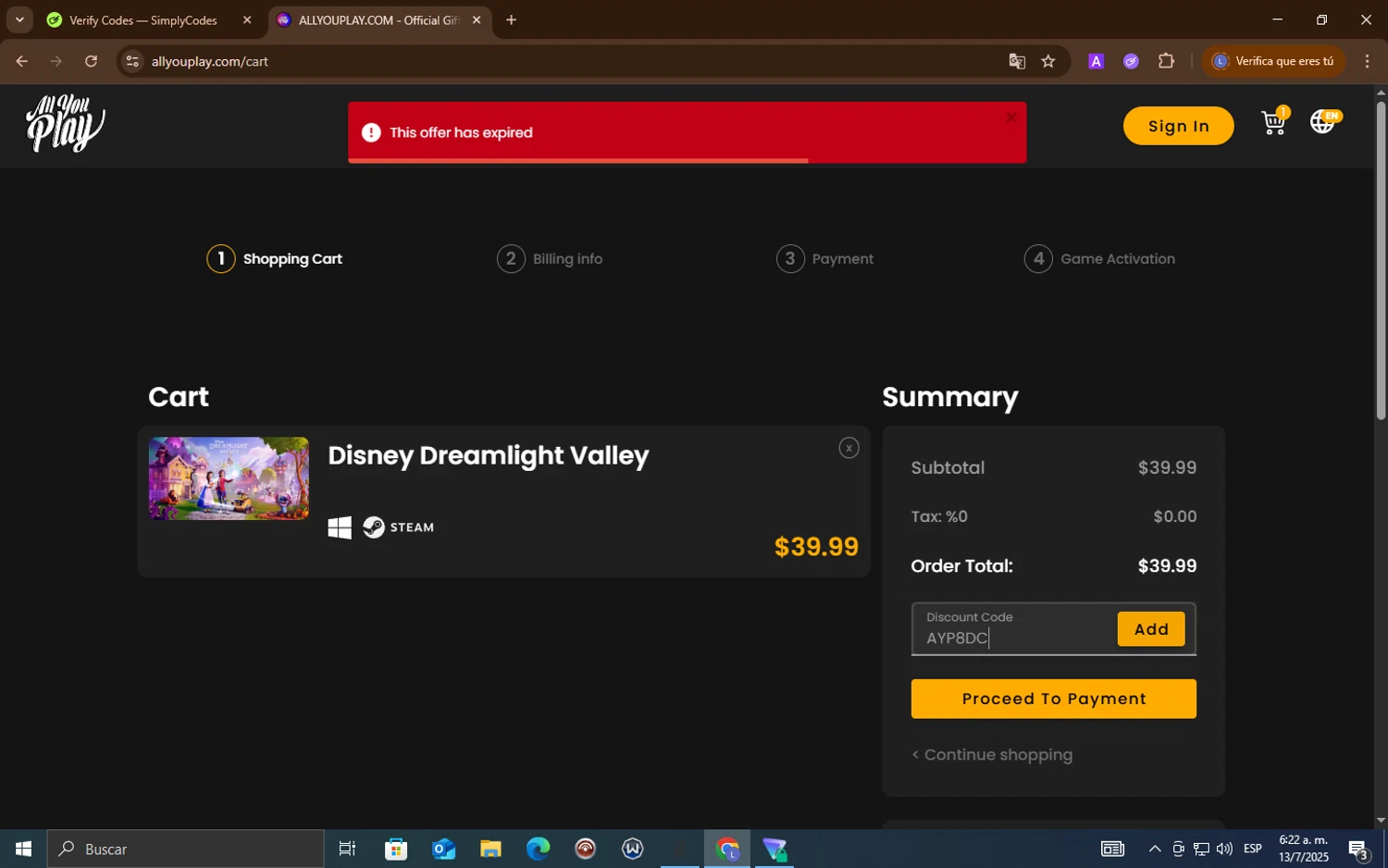Open the notification center icon
Screen dimensions: 1388x868
point(1358,849)
